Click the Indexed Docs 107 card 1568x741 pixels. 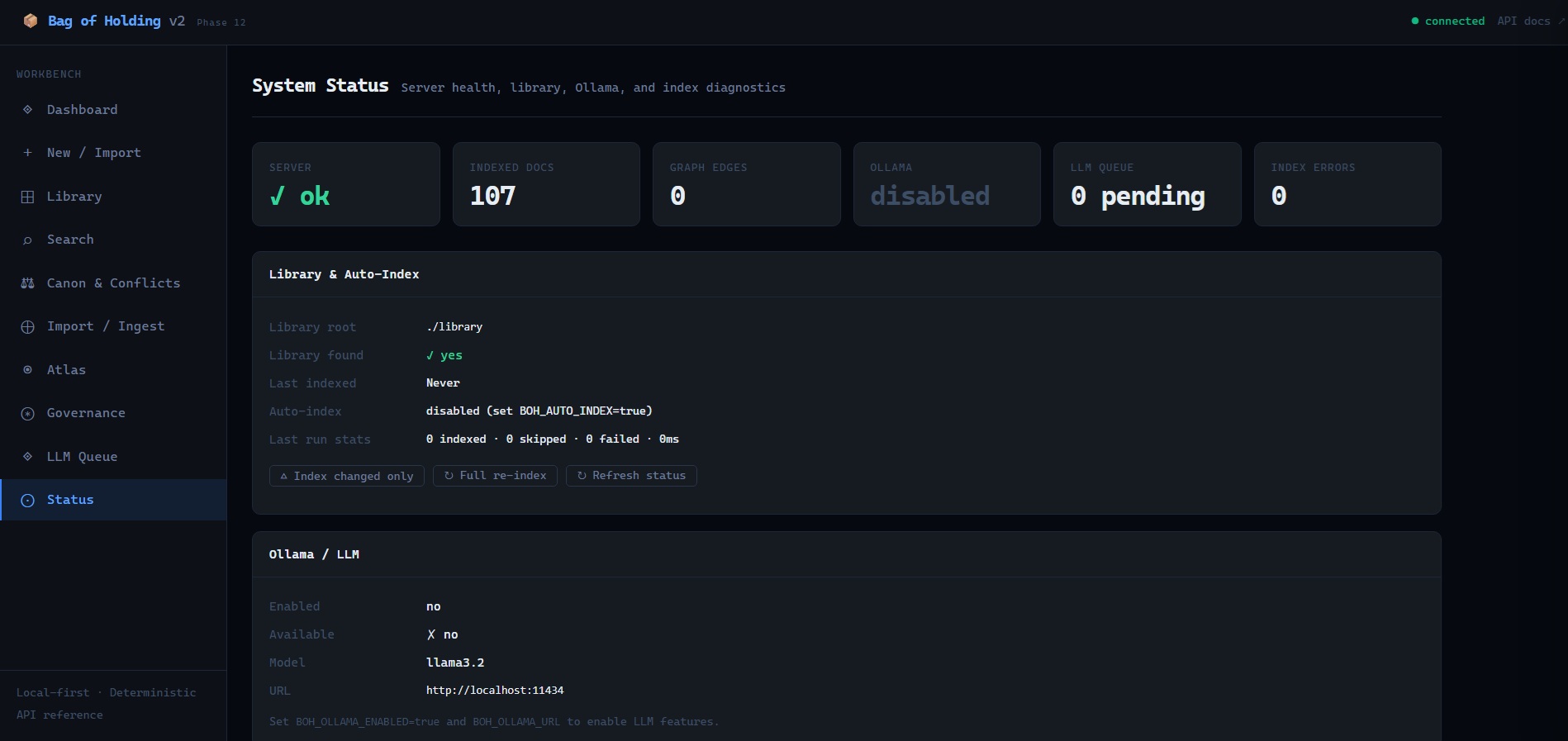(546, 184)
